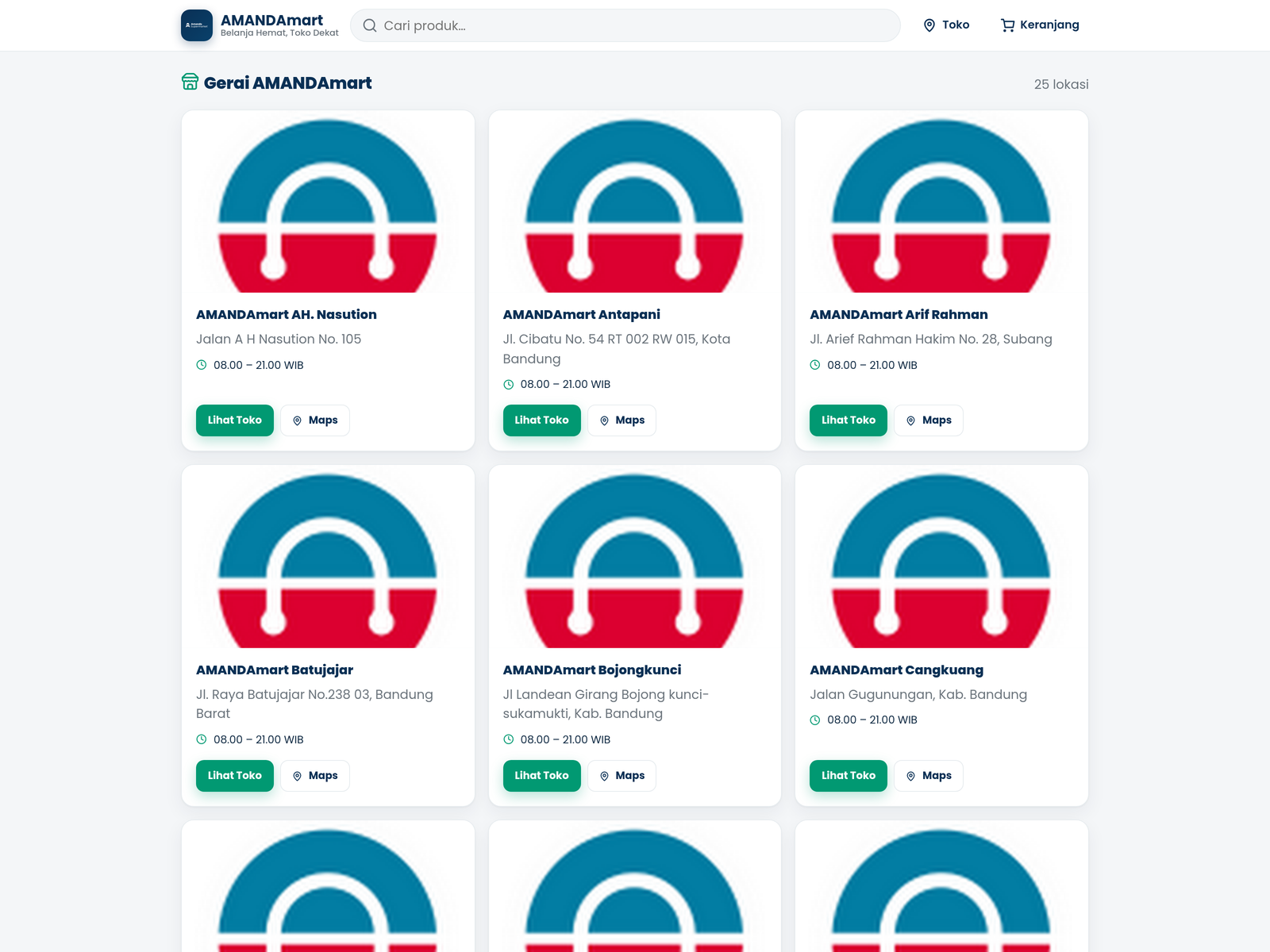Open Maps for AMANDAmart Cangkuang
Image resolution: width=1270 pixels, height=952 pixels.
[929, 776]
